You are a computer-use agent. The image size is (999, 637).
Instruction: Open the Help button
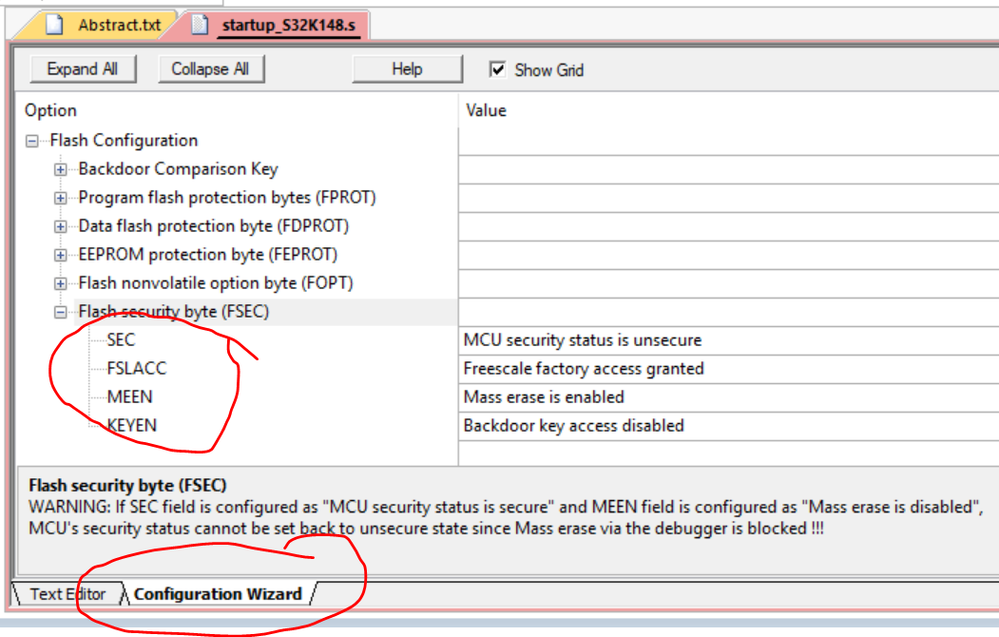tap(407, 69)
